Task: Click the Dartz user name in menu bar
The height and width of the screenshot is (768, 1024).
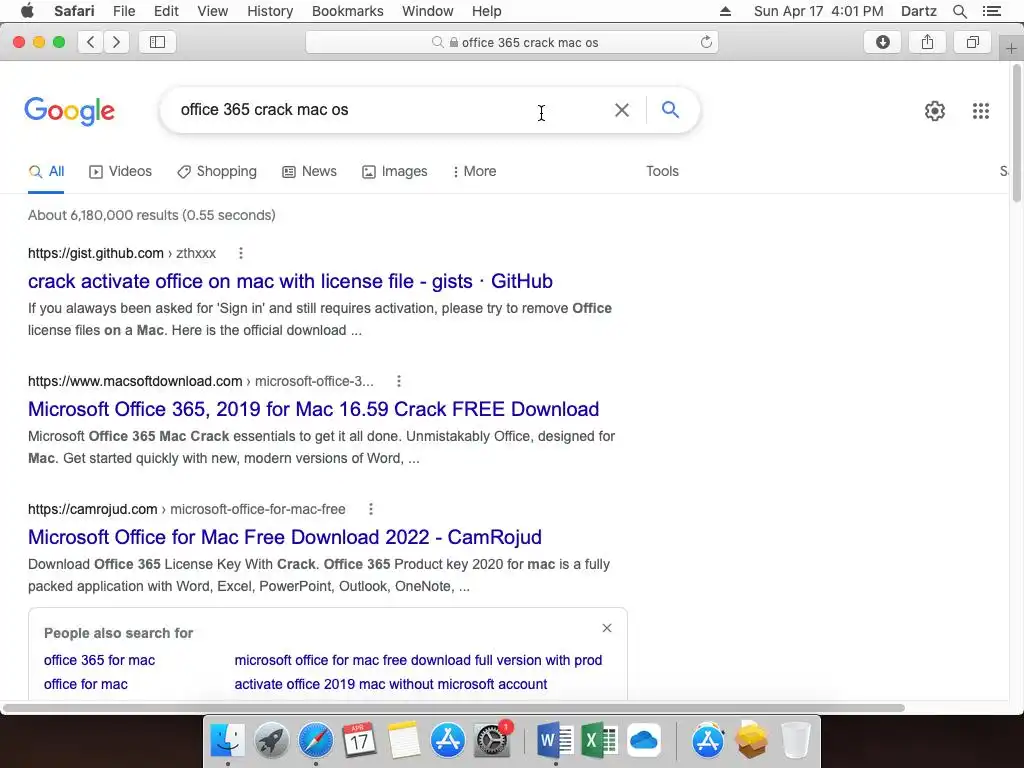Action: (918, 11)
